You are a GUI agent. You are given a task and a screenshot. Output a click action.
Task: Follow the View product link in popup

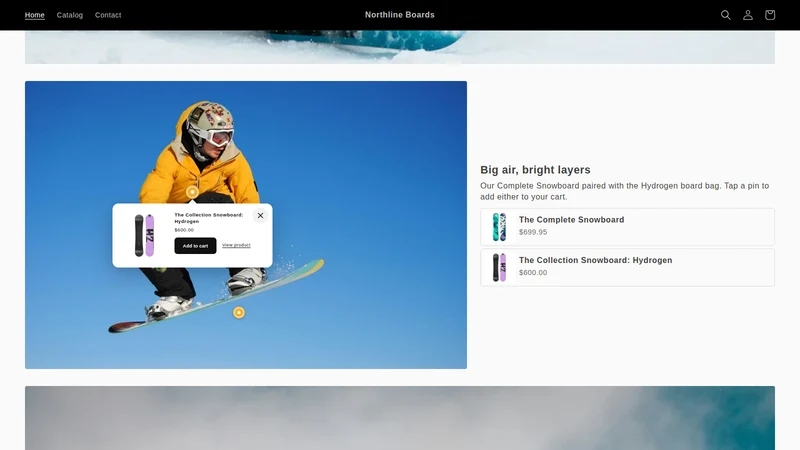pyautogui.click(x=236, y=245)
